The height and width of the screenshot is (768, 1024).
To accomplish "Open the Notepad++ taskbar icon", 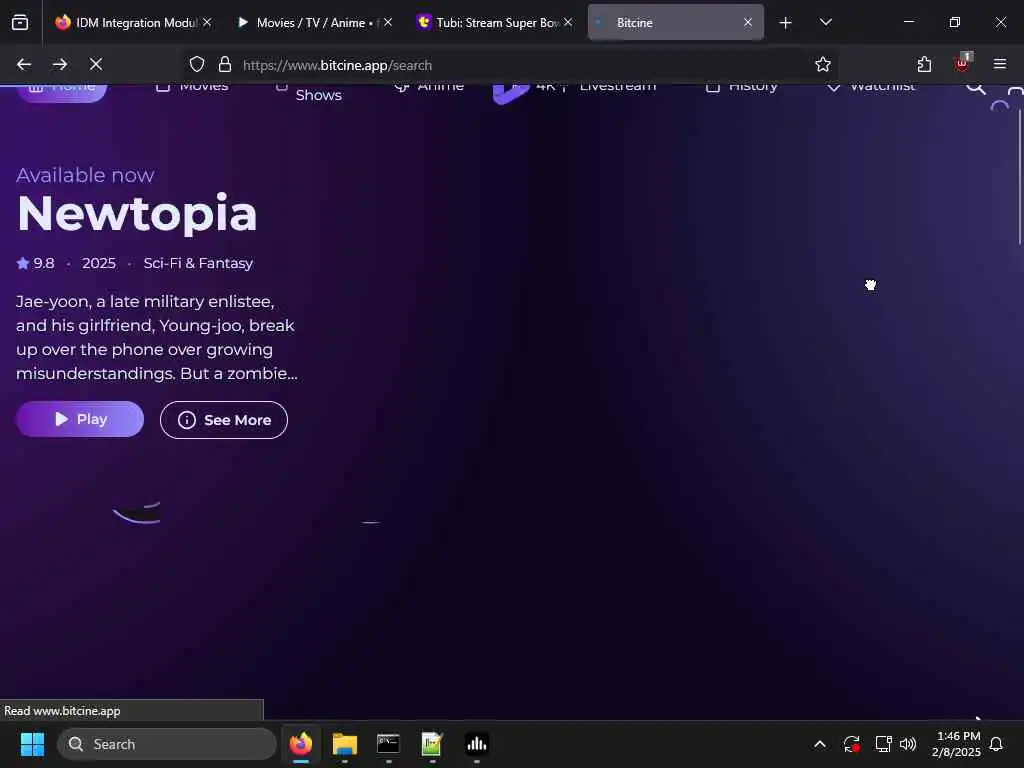I will pyautogui.click(x=432, y=744).
